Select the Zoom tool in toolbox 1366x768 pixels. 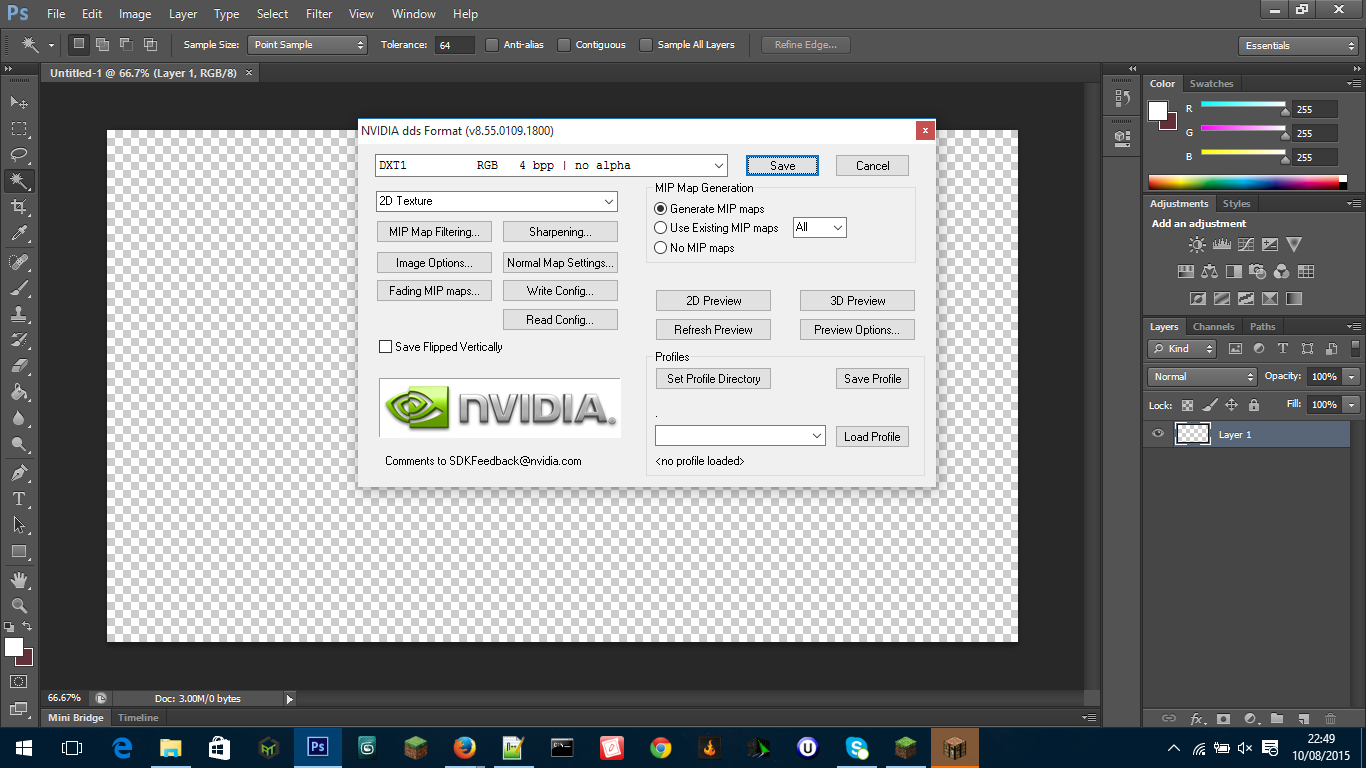point(18,605)
